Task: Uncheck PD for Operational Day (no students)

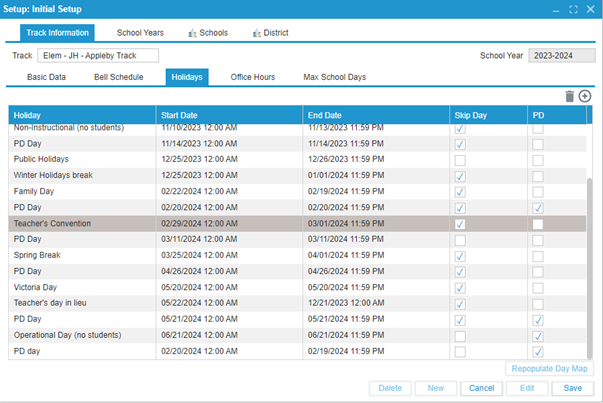Action: pos(538,336)
